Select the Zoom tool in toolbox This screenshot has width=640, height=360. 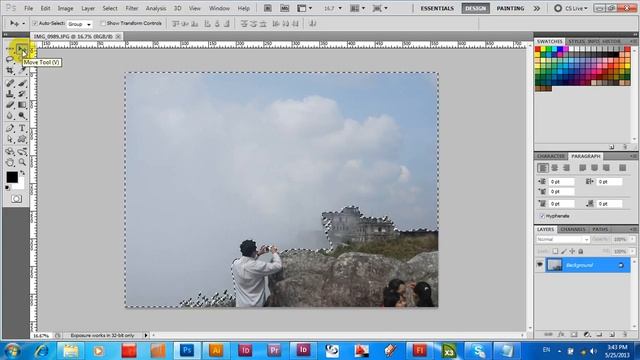[x=22, y=162]
